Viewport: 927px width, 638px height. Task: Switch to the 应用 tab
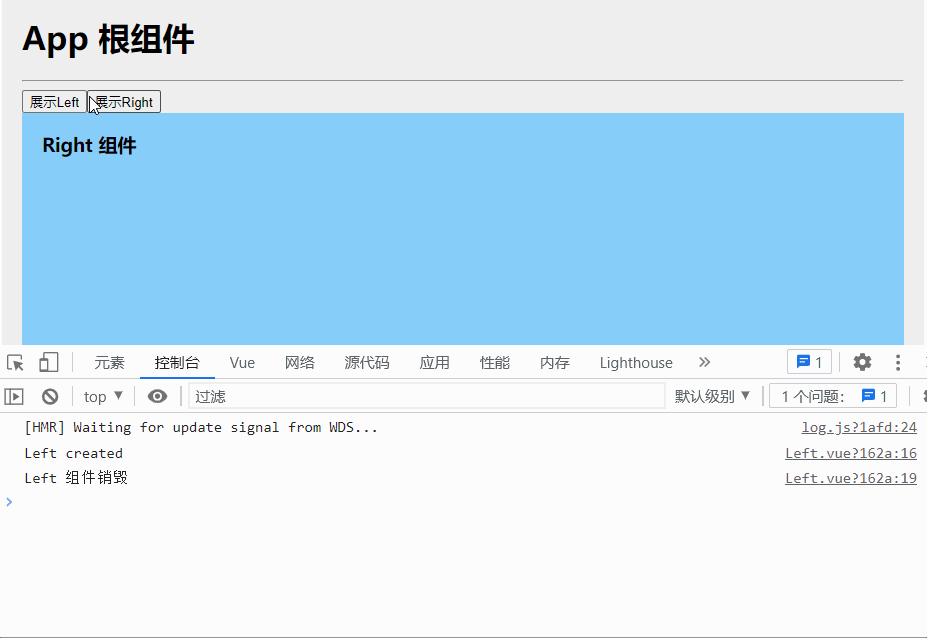coord(435,362)
